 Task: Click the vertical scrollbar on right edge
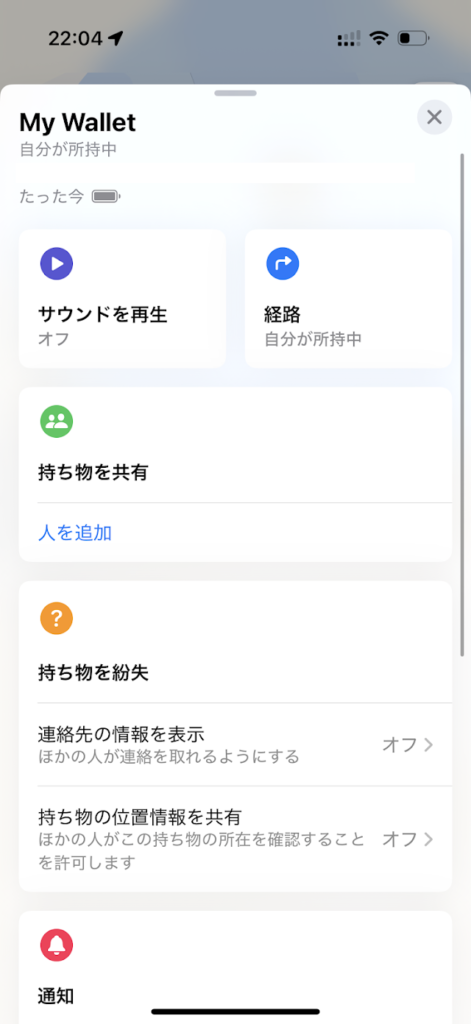463,405
